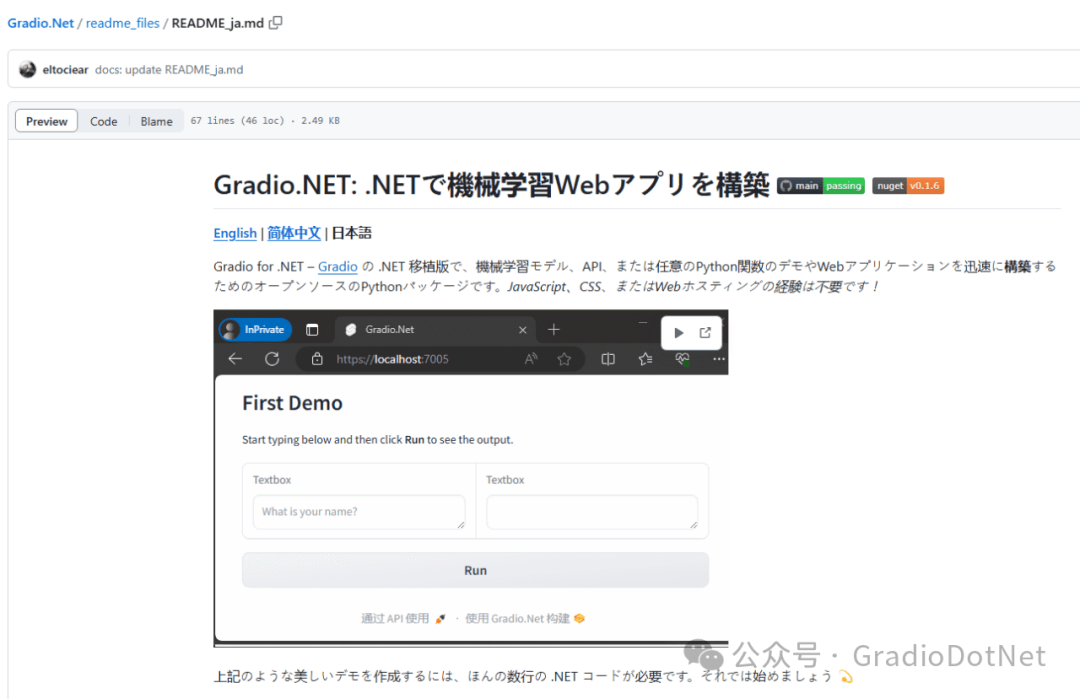Screen dimensions: 1080x699
Task: Click the browser ellipsis menu in the demo screenshot
Action: coord(719,359)
